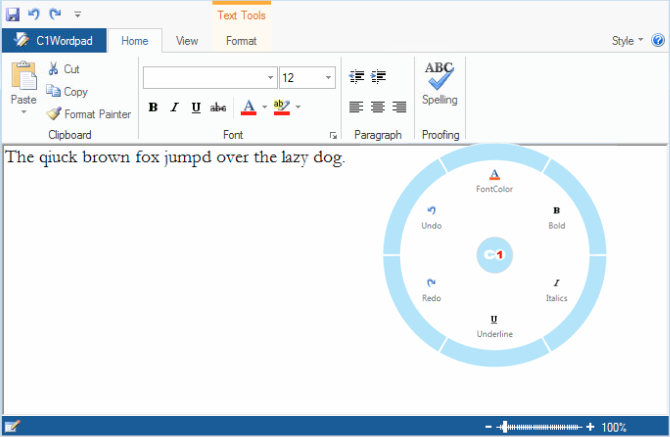Screen dimensions: 670x437
Task: Open the text highlight color dropdown arrow
Action: pos(298,107)
